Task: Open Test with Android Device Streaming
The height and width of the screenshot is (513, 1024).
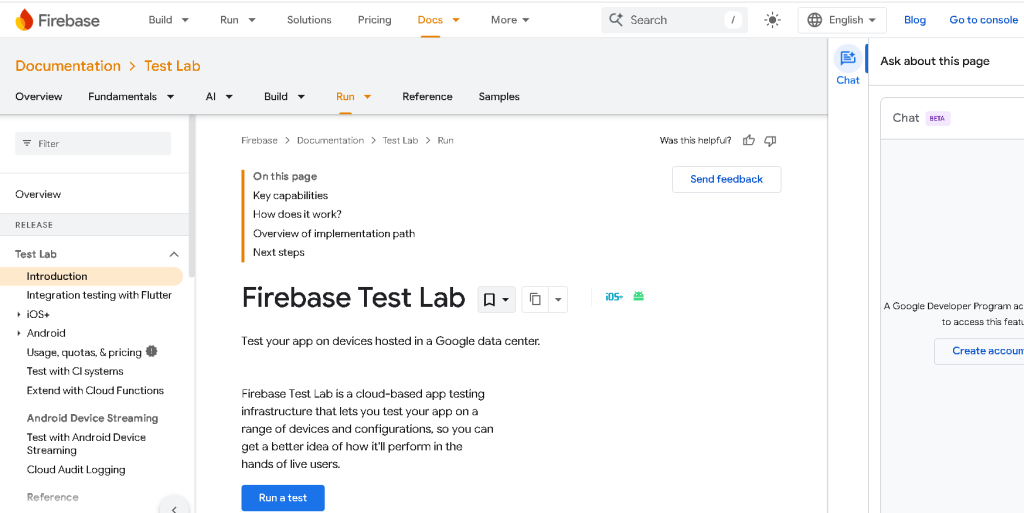Action: [x=86, y=444]
